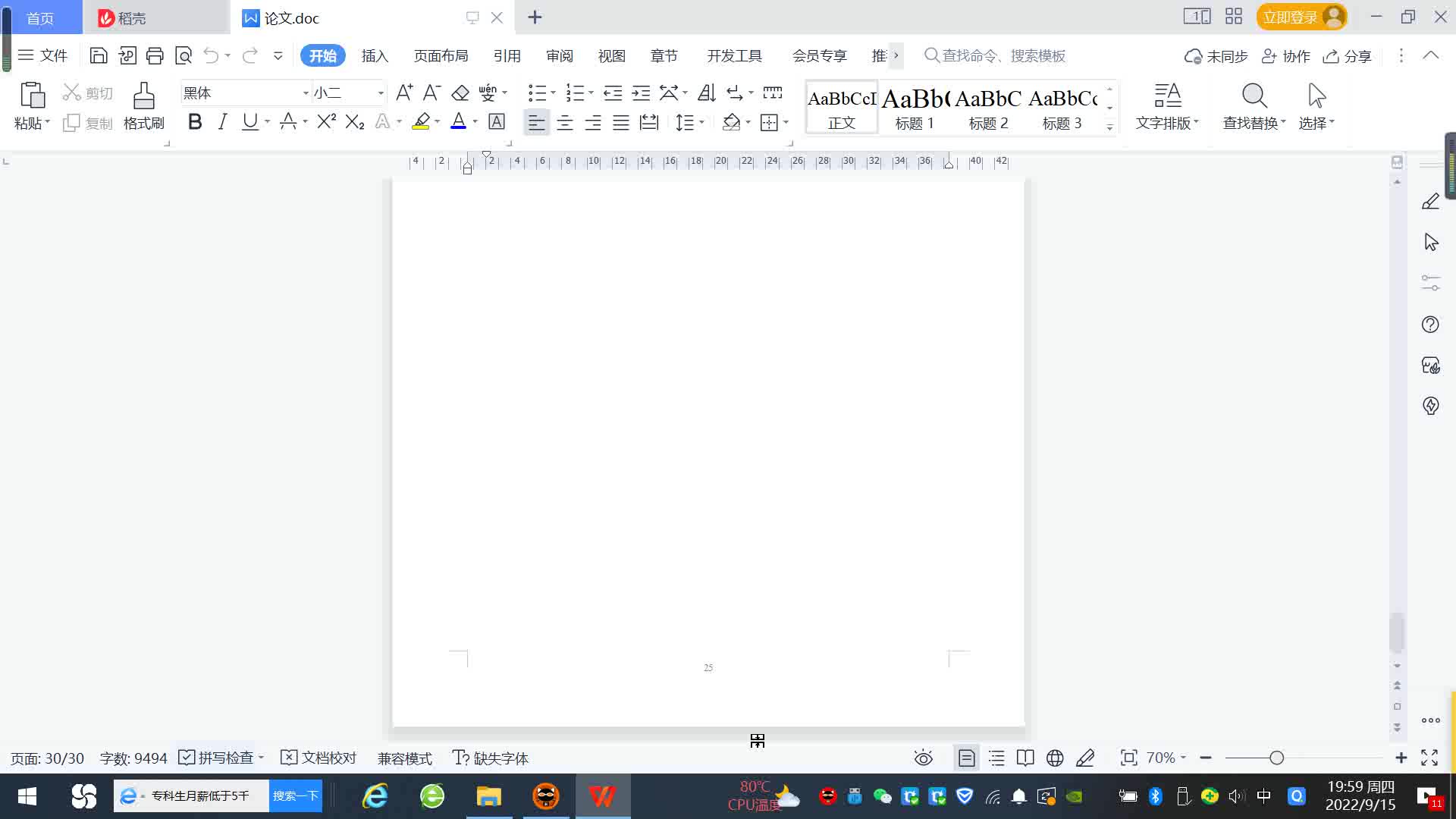
Task: Toggle Bold formatting
Action: point(195,121)
